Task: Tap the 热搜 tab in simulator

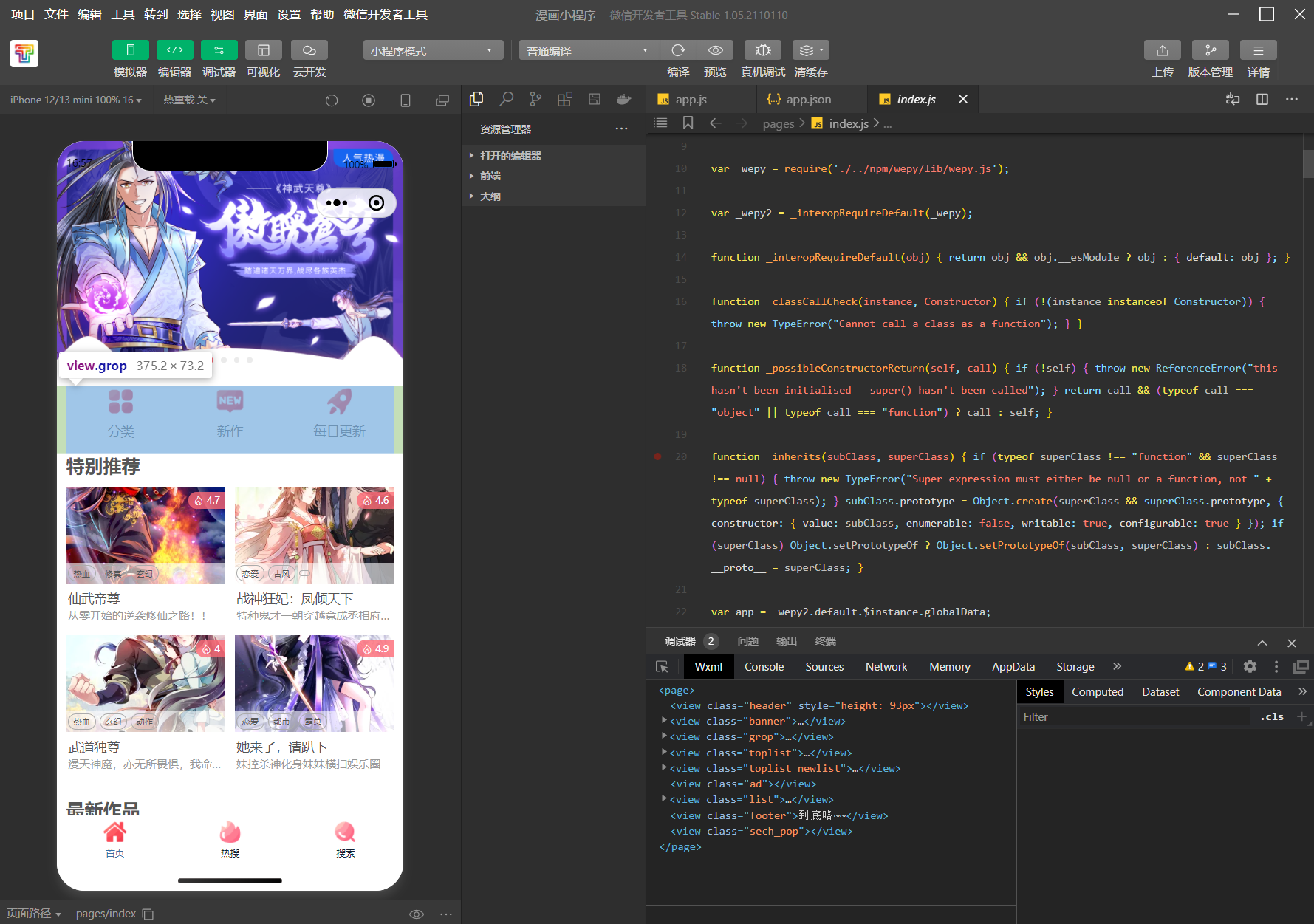Action: point(230,839)
